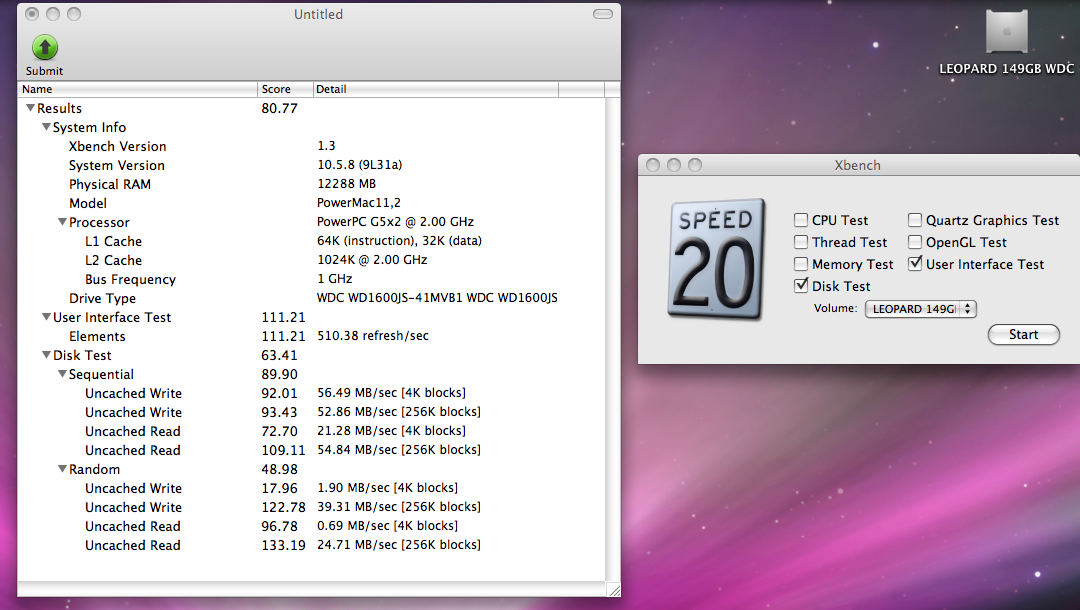Click the Speed 20 Xbench logo
Screen dimensions: 1080x610
(716, 259)
